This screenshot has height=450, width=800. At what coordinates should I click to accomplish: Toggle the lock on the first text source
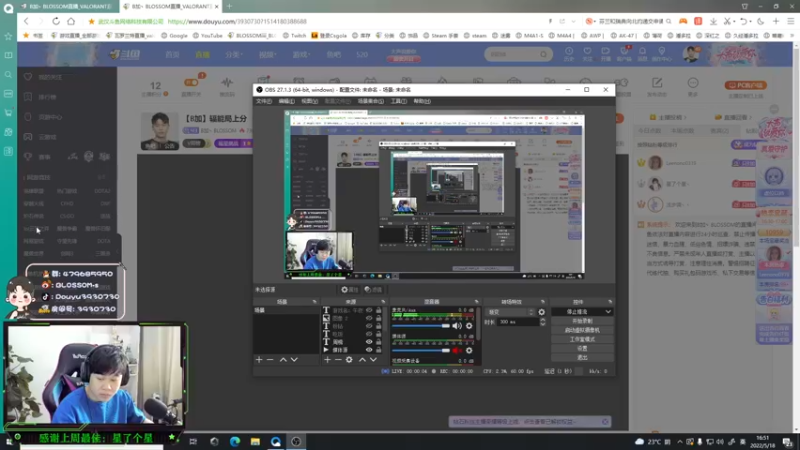click(x=379, y=310)
